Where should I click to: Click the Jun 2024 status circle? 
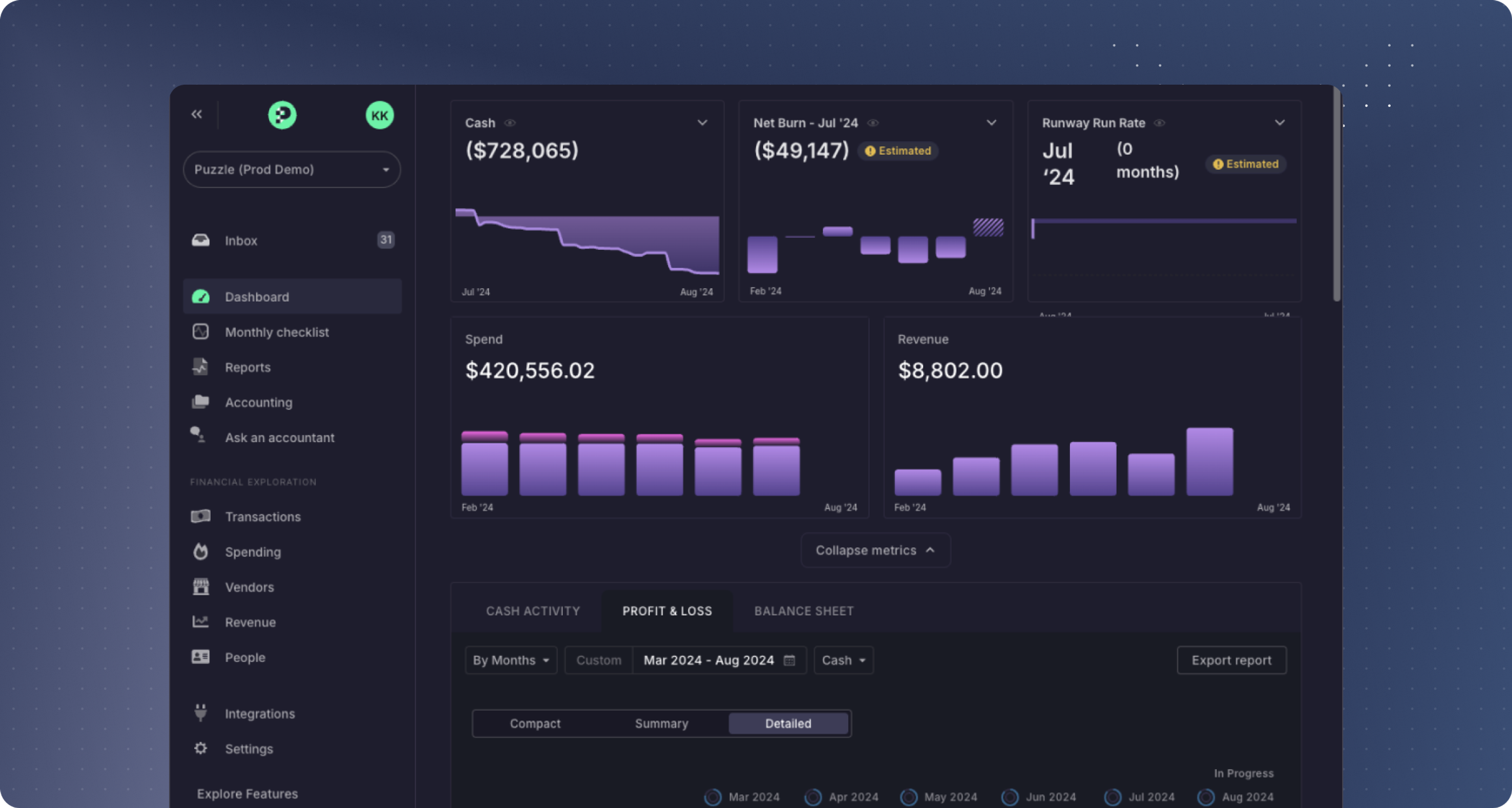pyautogui.click(x=1010, y=797)
